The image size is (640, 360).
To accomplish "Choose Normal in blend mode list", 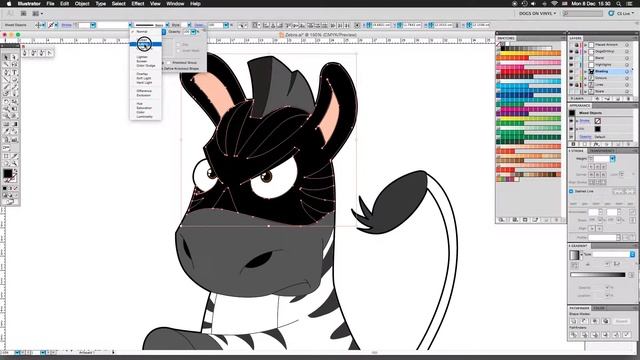I will coord(142,31).
